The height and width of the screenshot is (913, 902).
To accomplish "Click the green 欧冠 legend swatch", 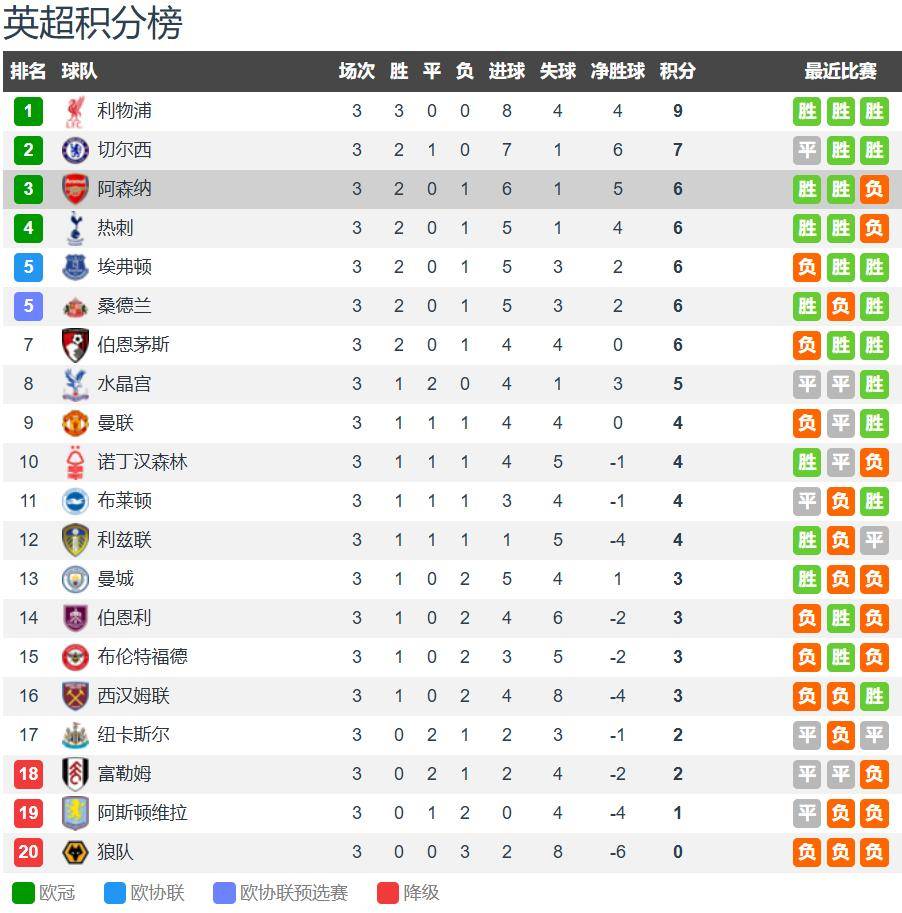I will coord(23,893).
